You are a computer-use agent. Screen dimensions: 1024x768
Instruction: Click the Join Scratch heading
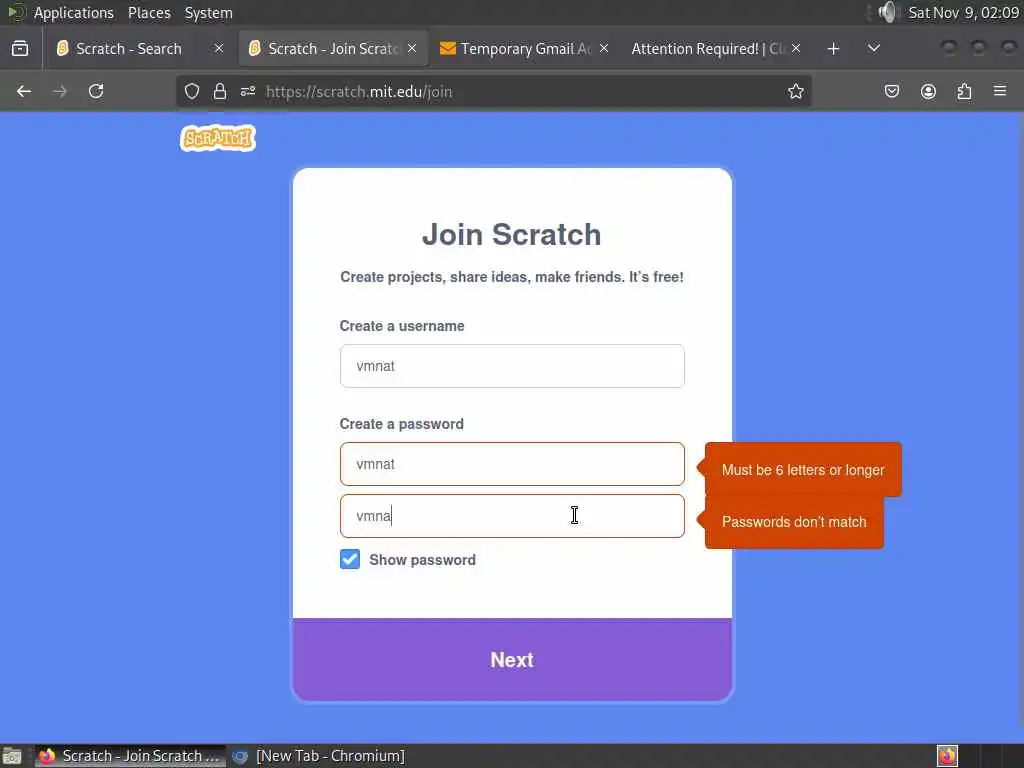tap(511, 234)
